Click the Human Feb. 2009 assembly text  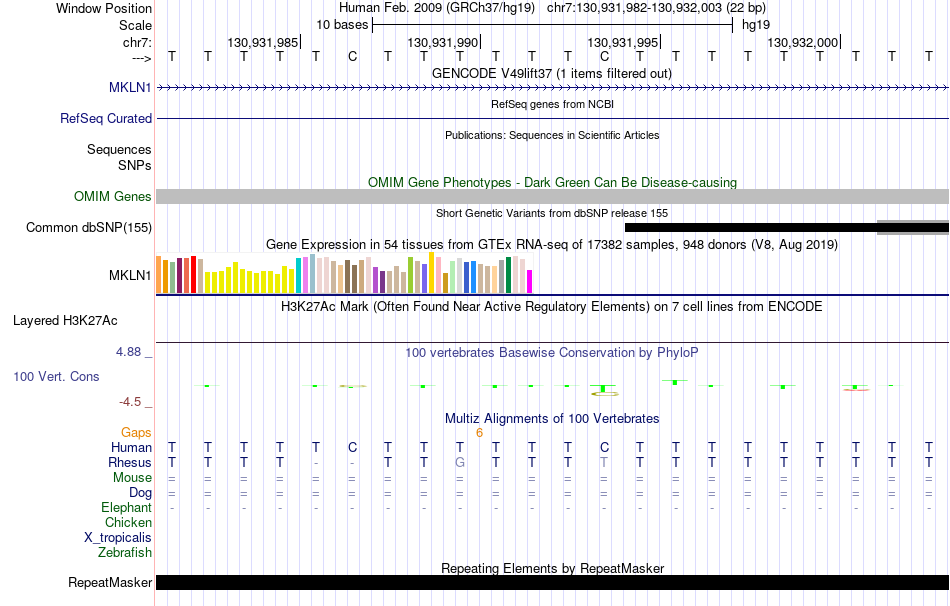(x=437, y=8)
